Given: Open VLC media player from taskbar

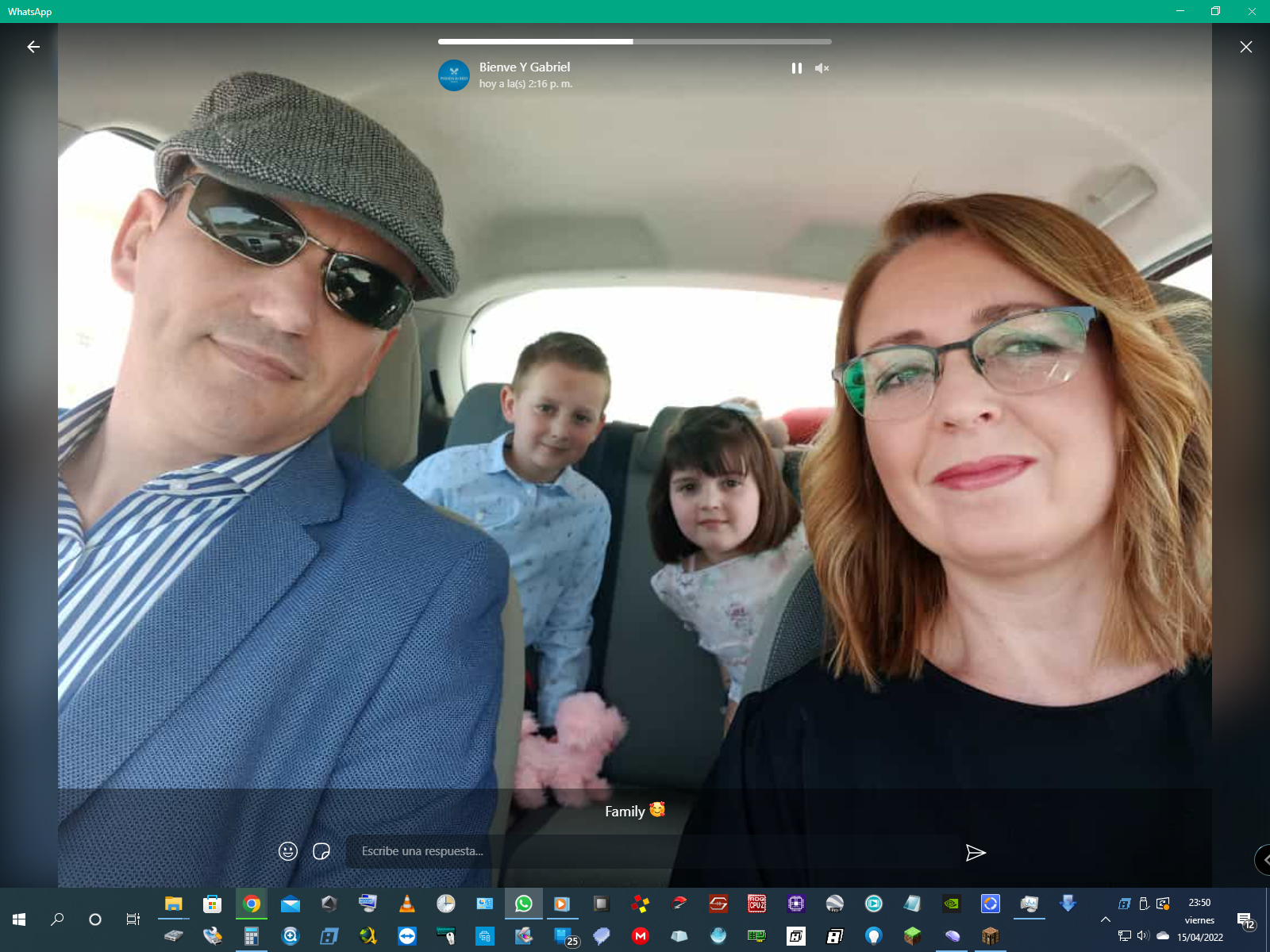Looking at the screenshot, I should (x=406, y=904).
